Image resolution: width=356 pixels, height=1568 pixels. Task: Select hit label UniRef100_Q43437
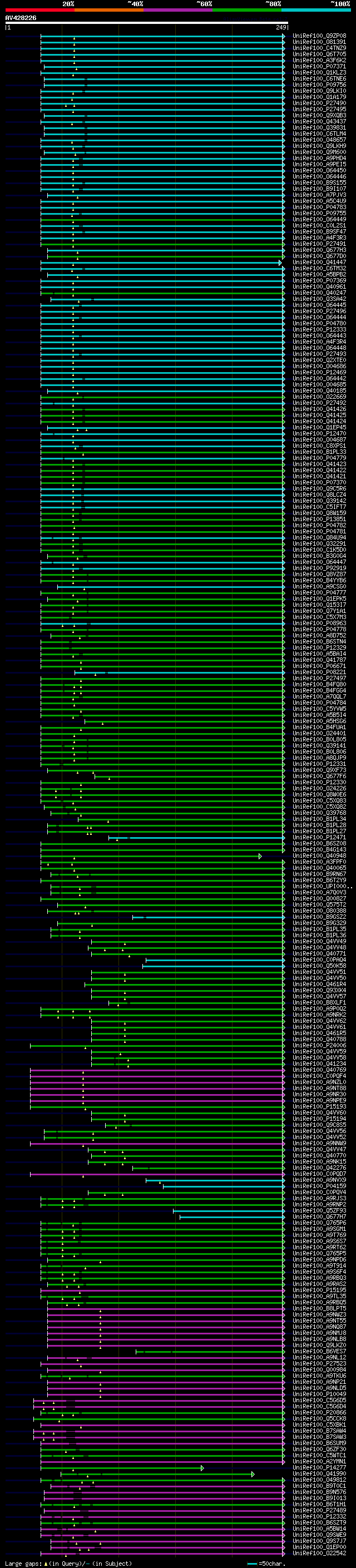point(319,122)
